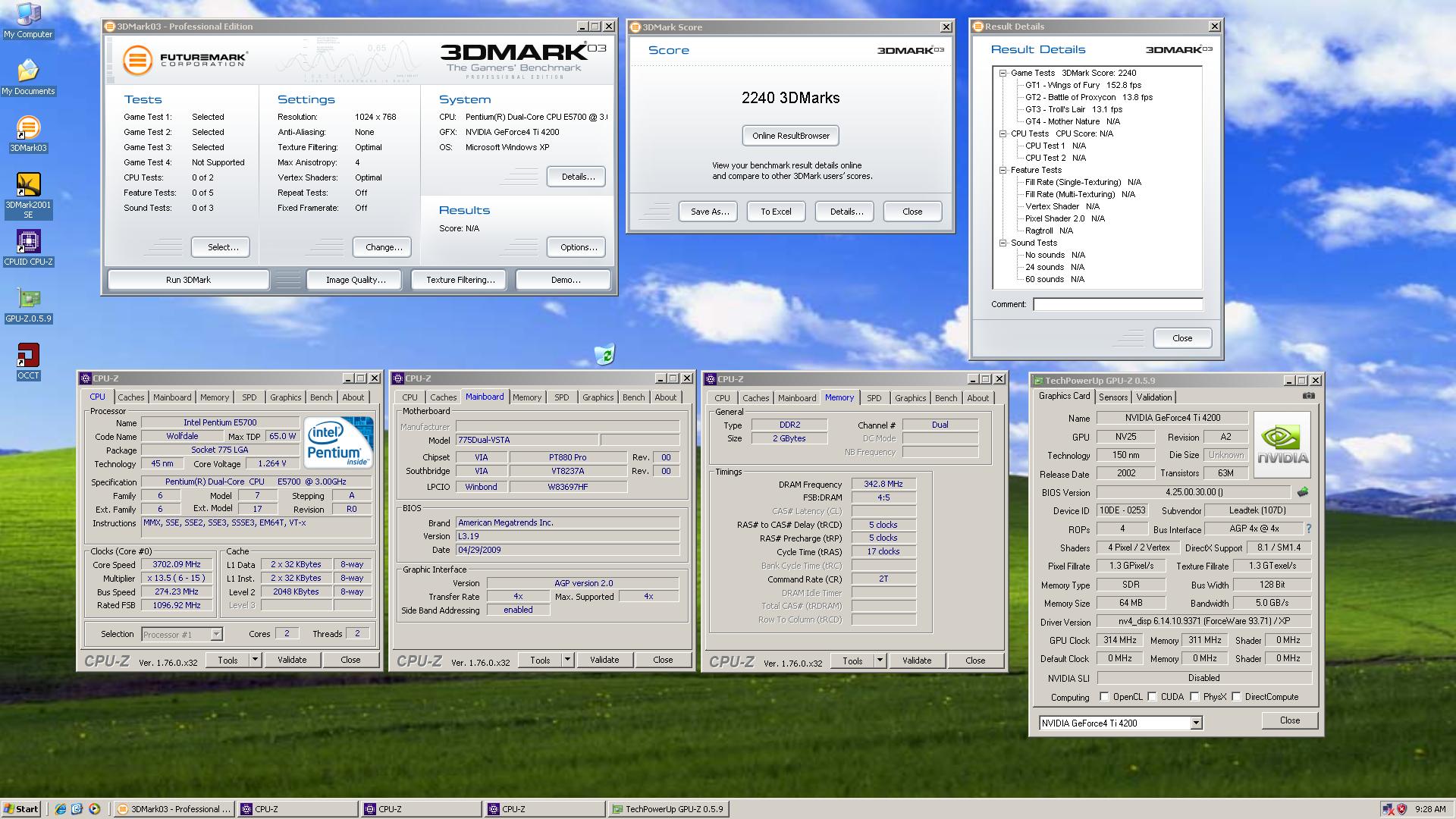Click the Start button
Viewport: 1456px width, 819px height.
tap(21, 809)
